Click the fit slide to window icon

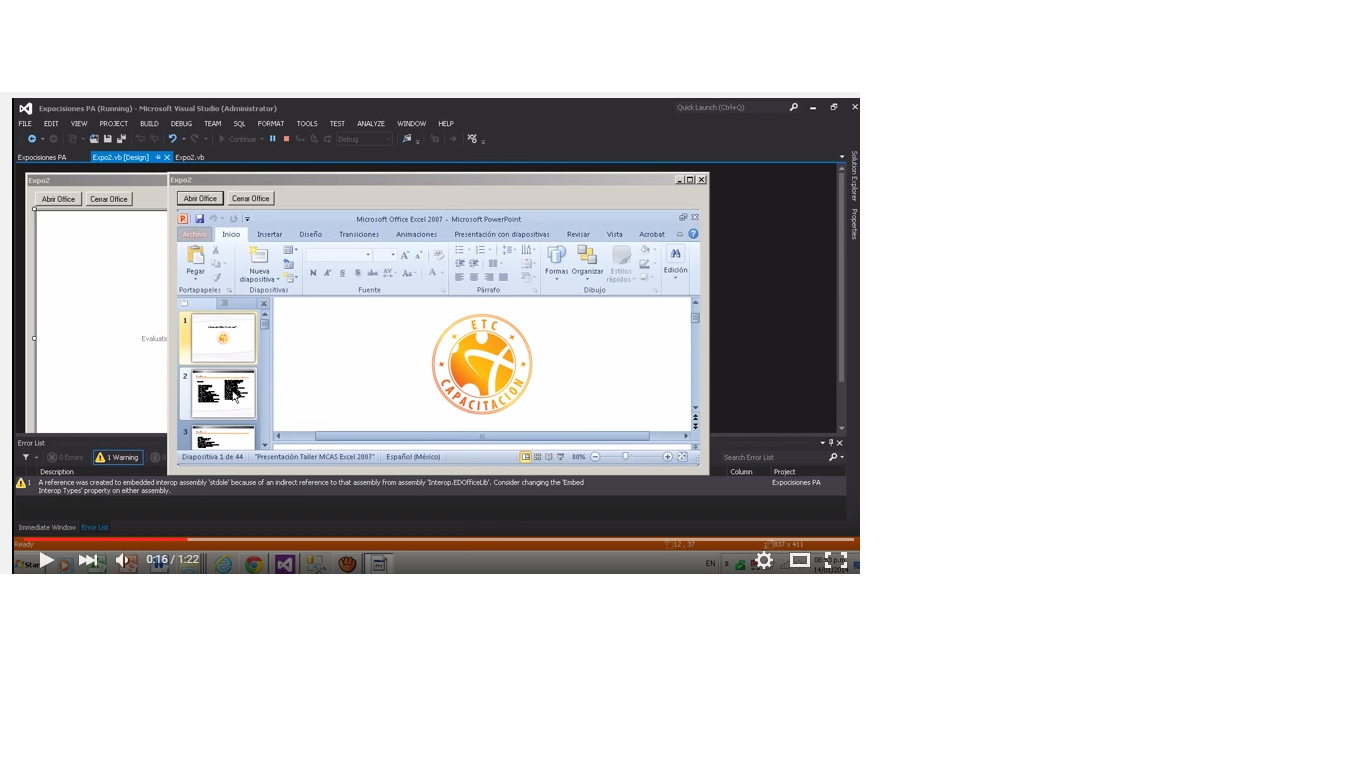682,457
